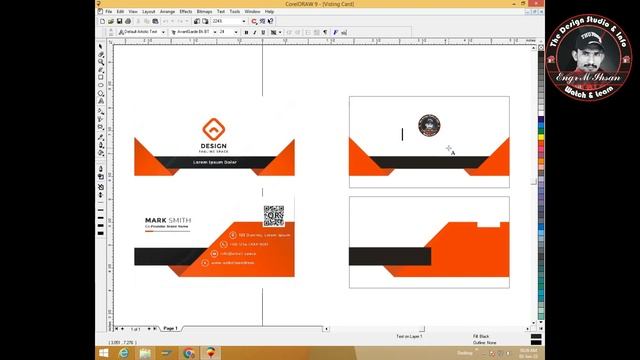Click the circular logo on the right card
Image resolution: width=640 pixels, height=360 pixels.
[x=429, y=125]
